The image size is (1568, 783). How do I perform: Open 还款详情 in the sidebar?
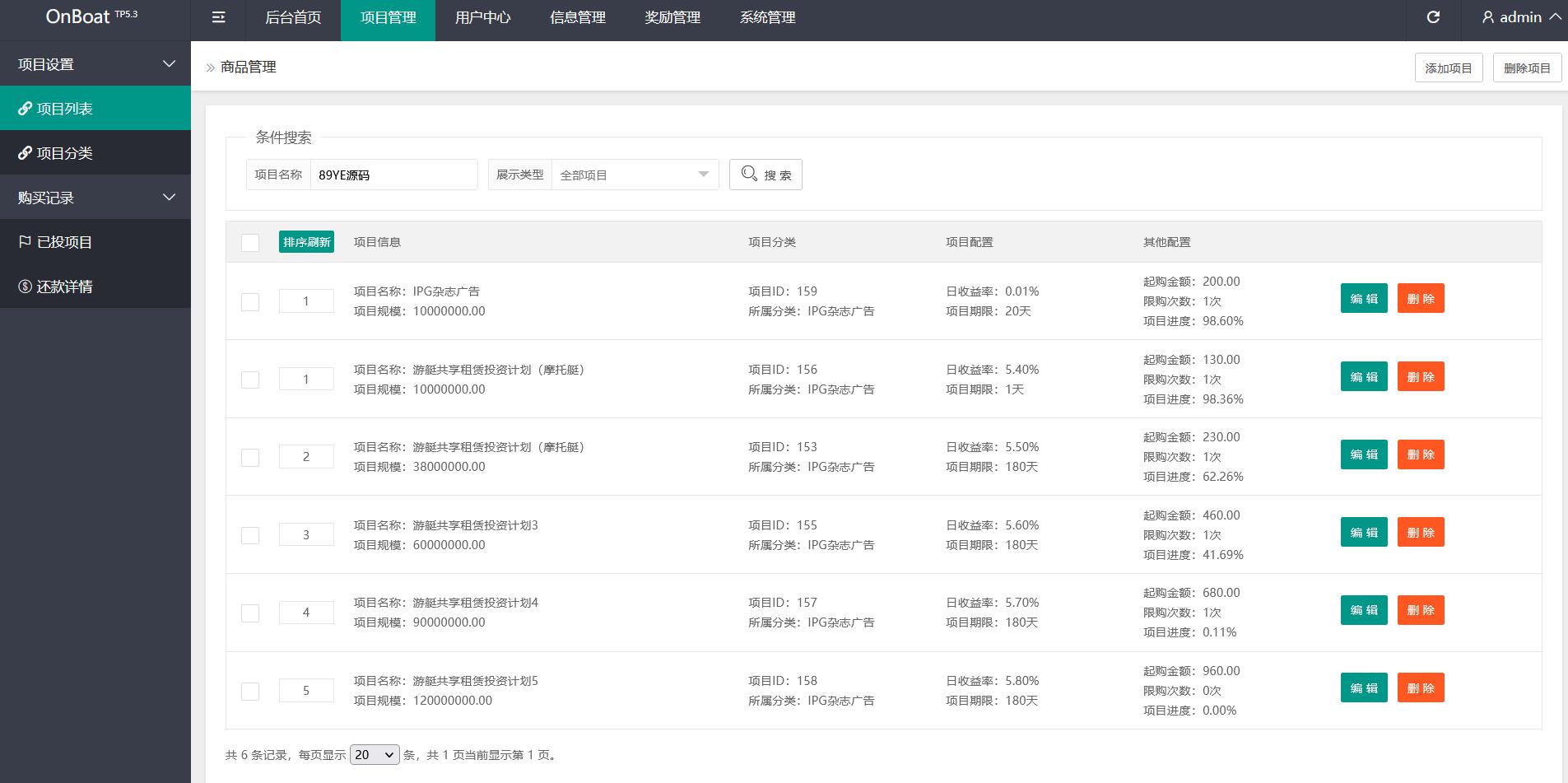click(95, 287)
